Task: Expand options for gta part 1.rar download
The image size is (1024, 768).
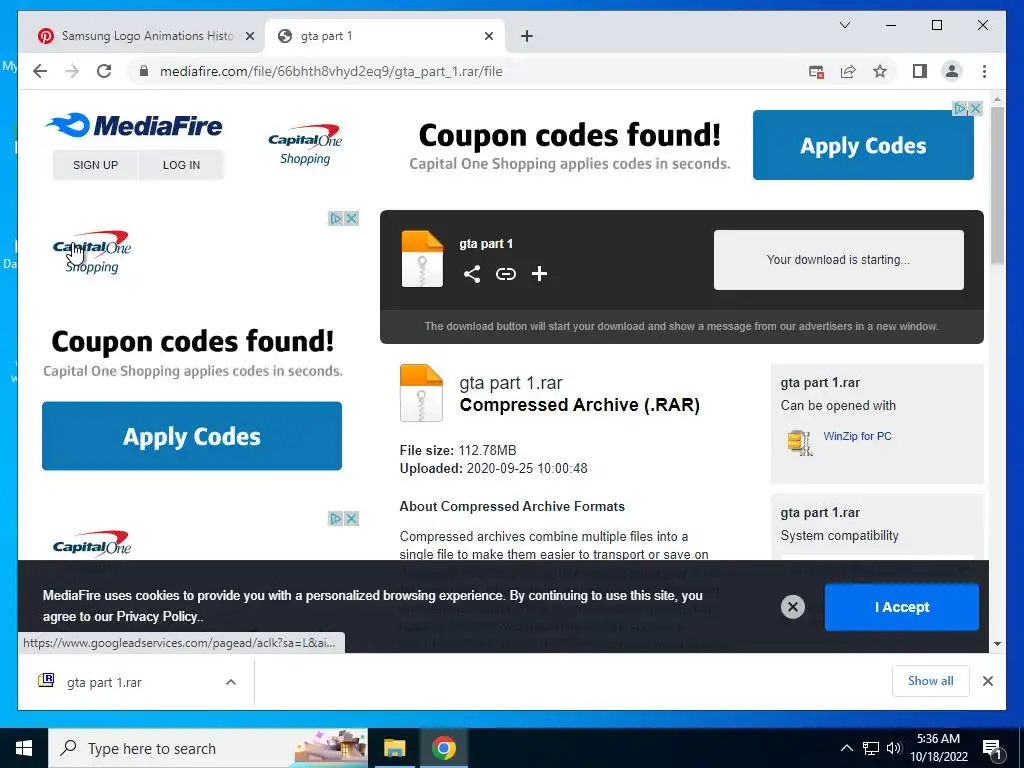Action: pos(231,682)
